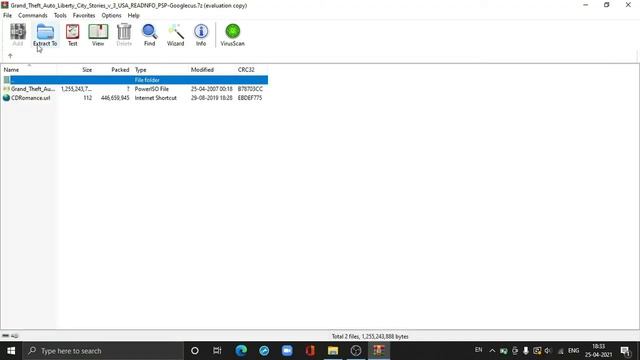Click the PowerISO file icon in list
Viewport: 640px width, 360px height.
coord(6,89)
